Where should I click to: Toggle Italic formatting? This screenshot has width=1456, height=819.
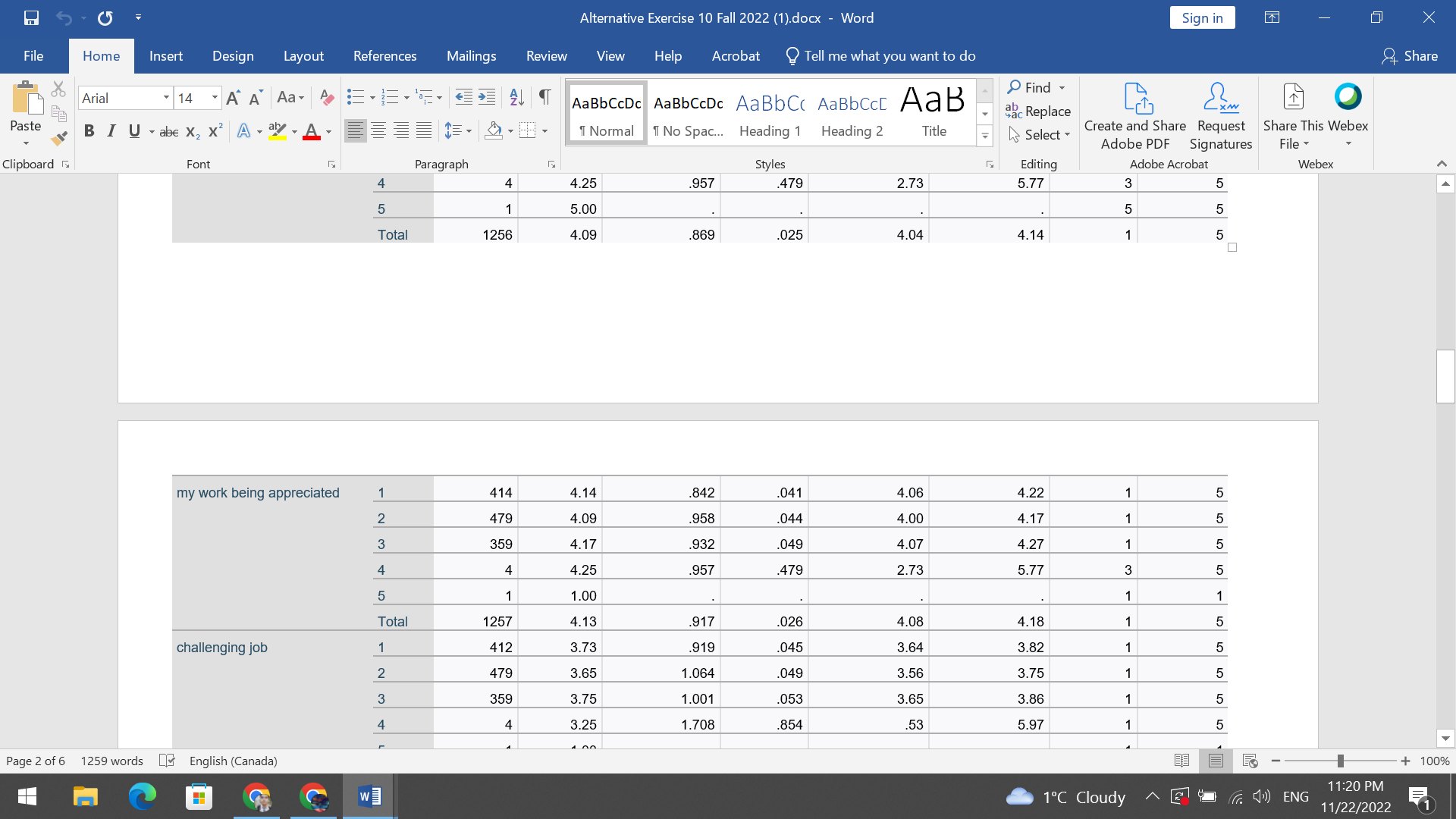tap(111, 131)
